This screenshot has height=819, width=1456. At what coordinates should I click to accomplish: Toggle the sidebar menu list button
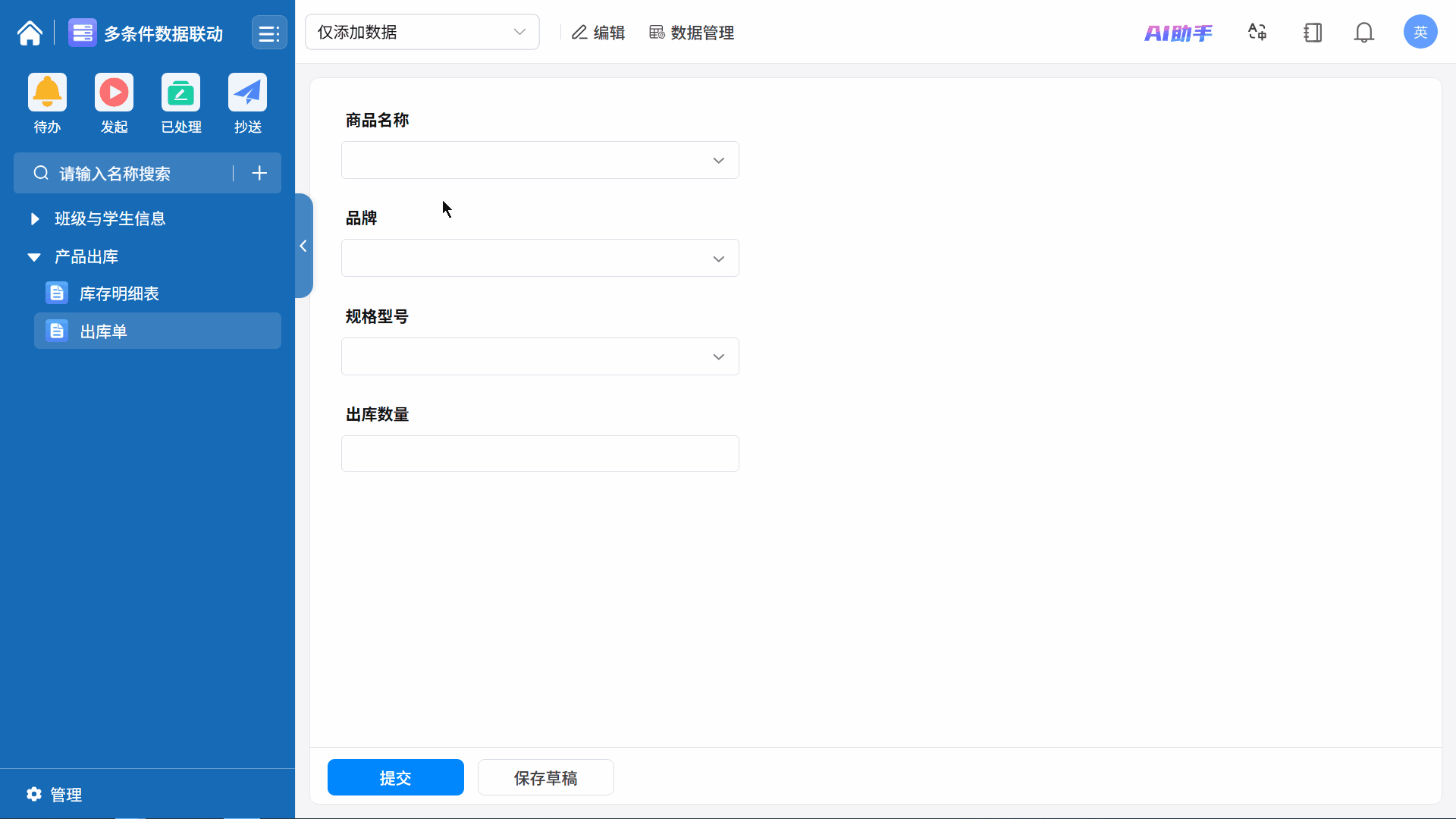click(269, 33)
